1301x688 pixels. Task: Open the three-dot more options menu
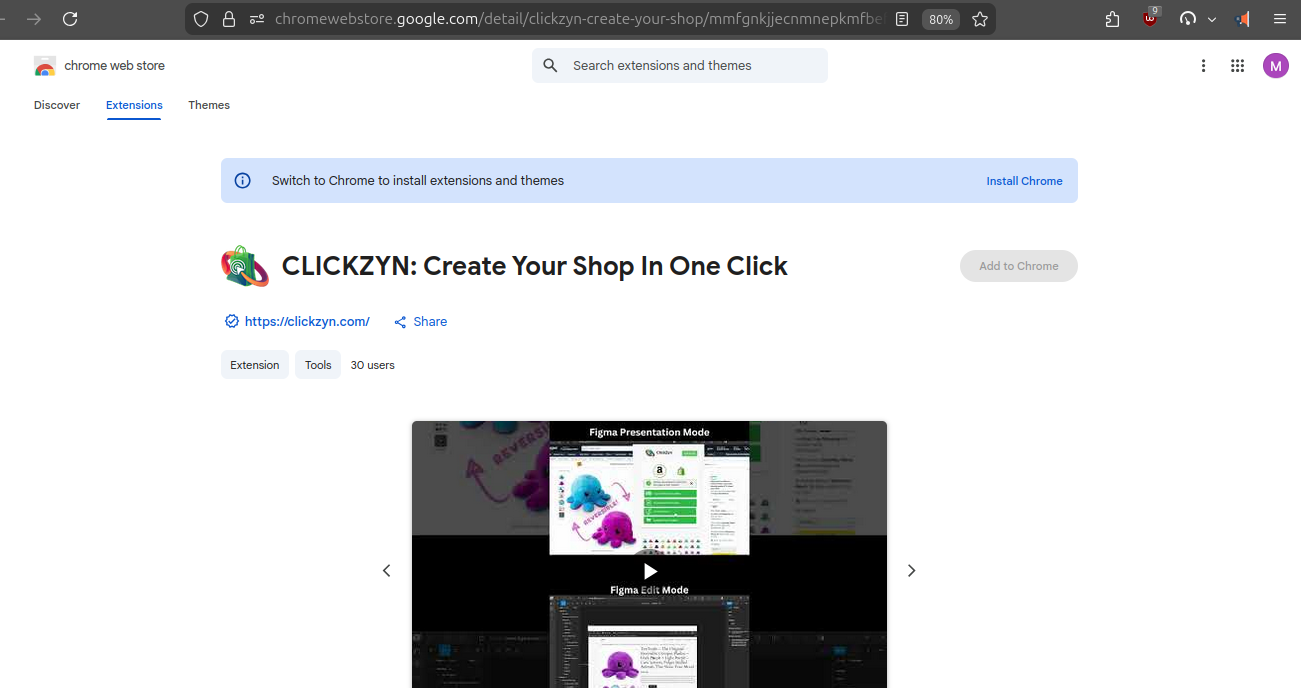click(1203, 66)
